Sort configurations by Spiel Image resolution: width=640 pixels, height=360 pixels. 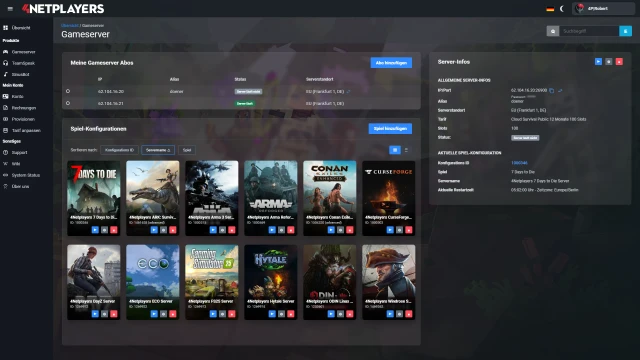click(x=187, y=150)
